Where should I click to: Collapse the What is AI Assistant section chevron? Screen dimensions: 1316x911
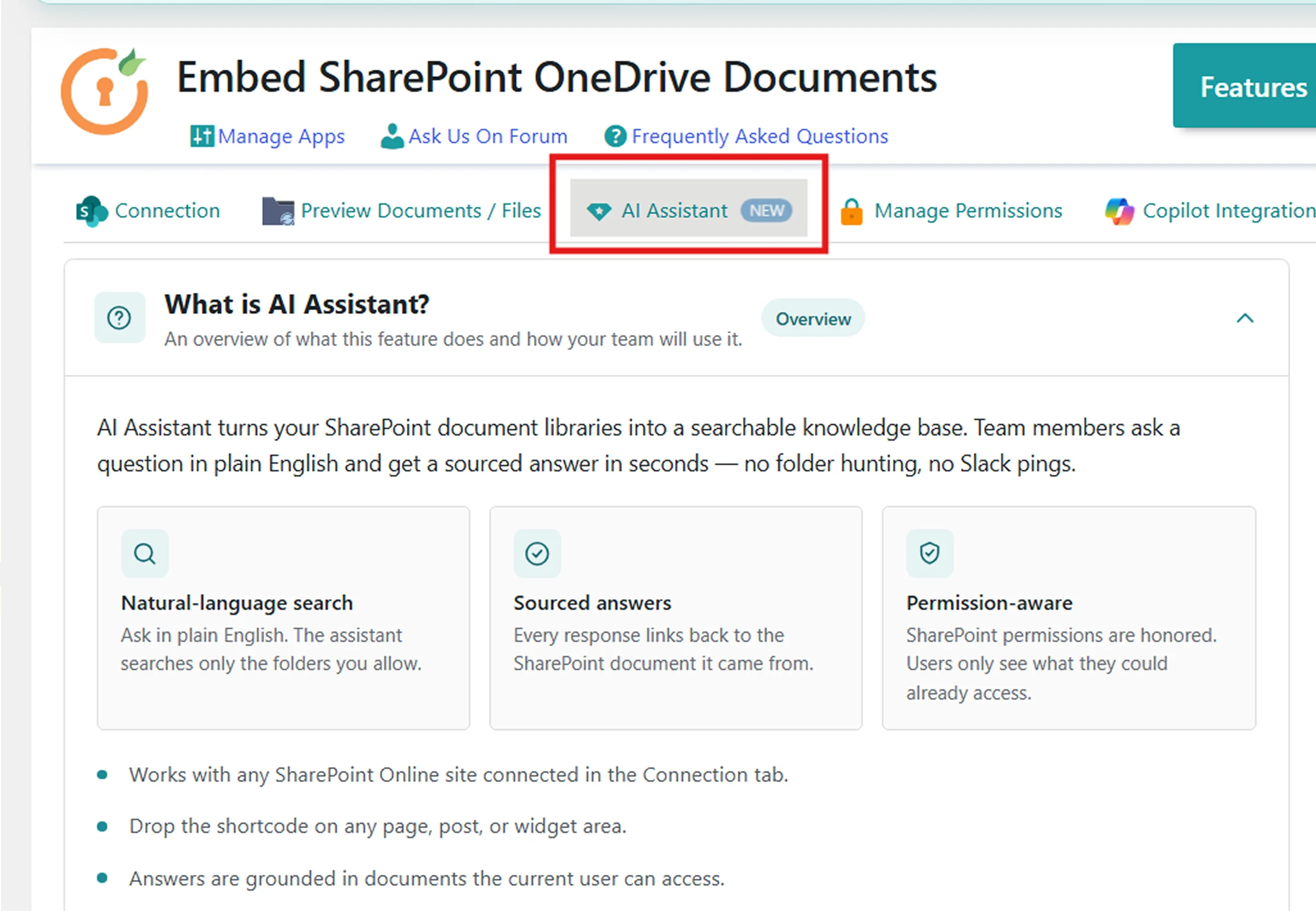point(1245,318)
